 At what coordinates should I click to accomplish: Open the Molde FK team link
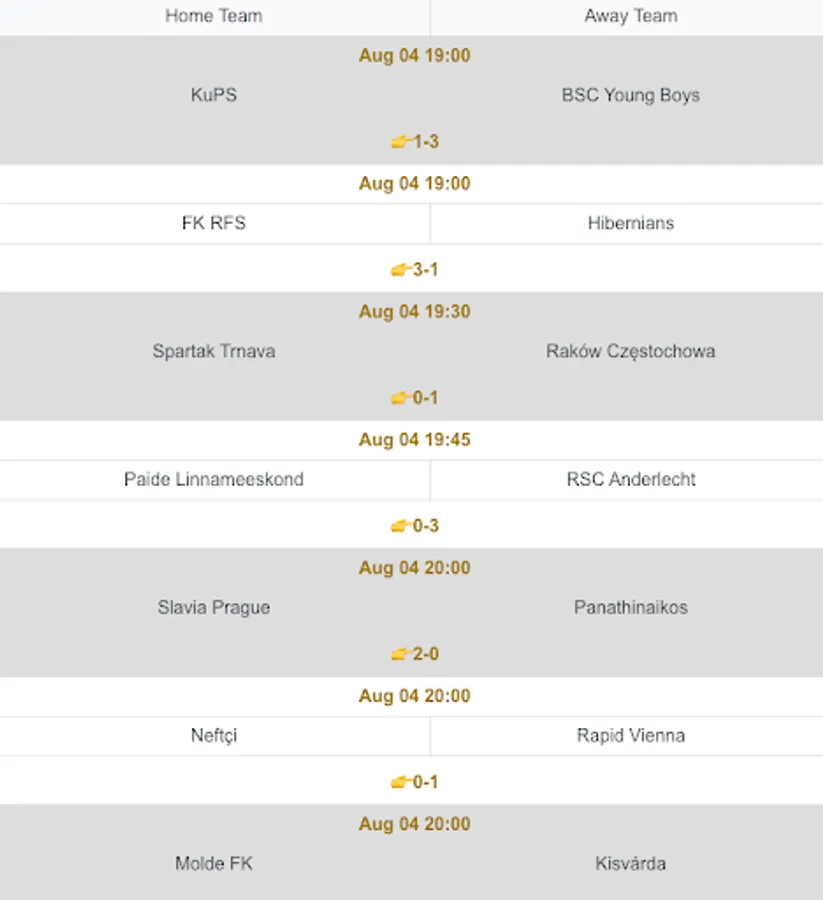coord(213,863)
